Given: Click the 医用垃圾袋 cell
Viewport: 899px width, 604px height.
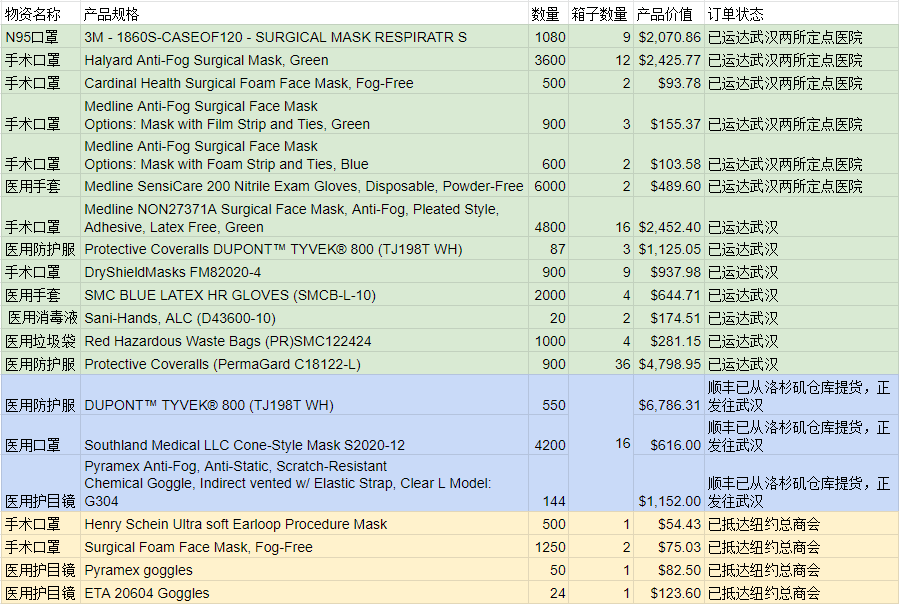Looking at the screenshot, I should [x=41, y=341].
